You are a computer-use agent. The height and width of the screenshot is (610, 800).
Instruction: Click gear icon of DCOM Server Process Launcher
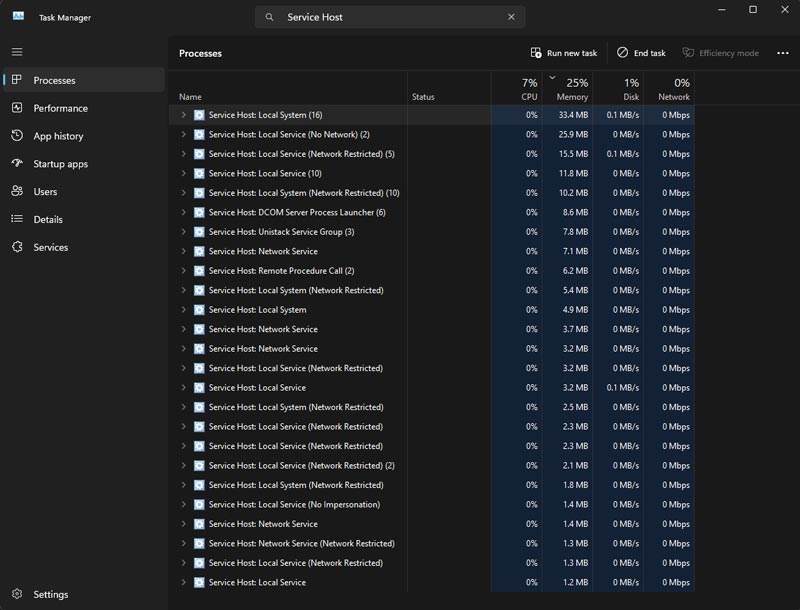tap(199, 213)
